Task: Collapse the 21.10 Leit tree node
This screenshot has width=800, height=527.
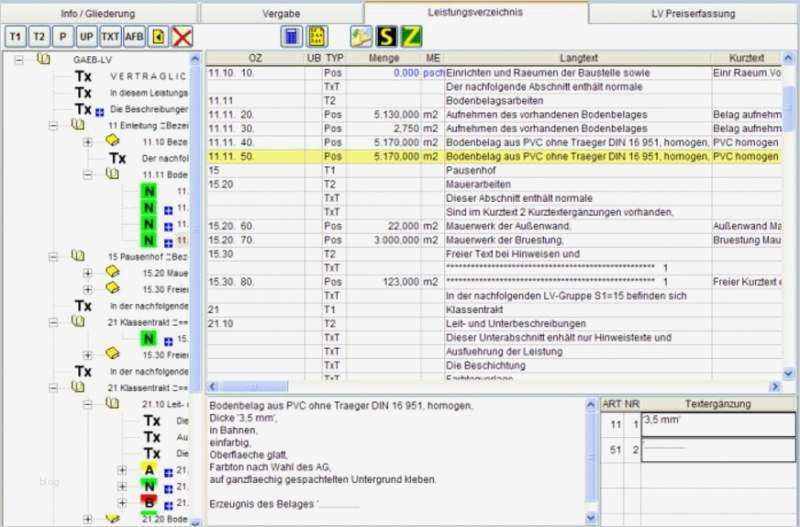Action: (88, 405)
